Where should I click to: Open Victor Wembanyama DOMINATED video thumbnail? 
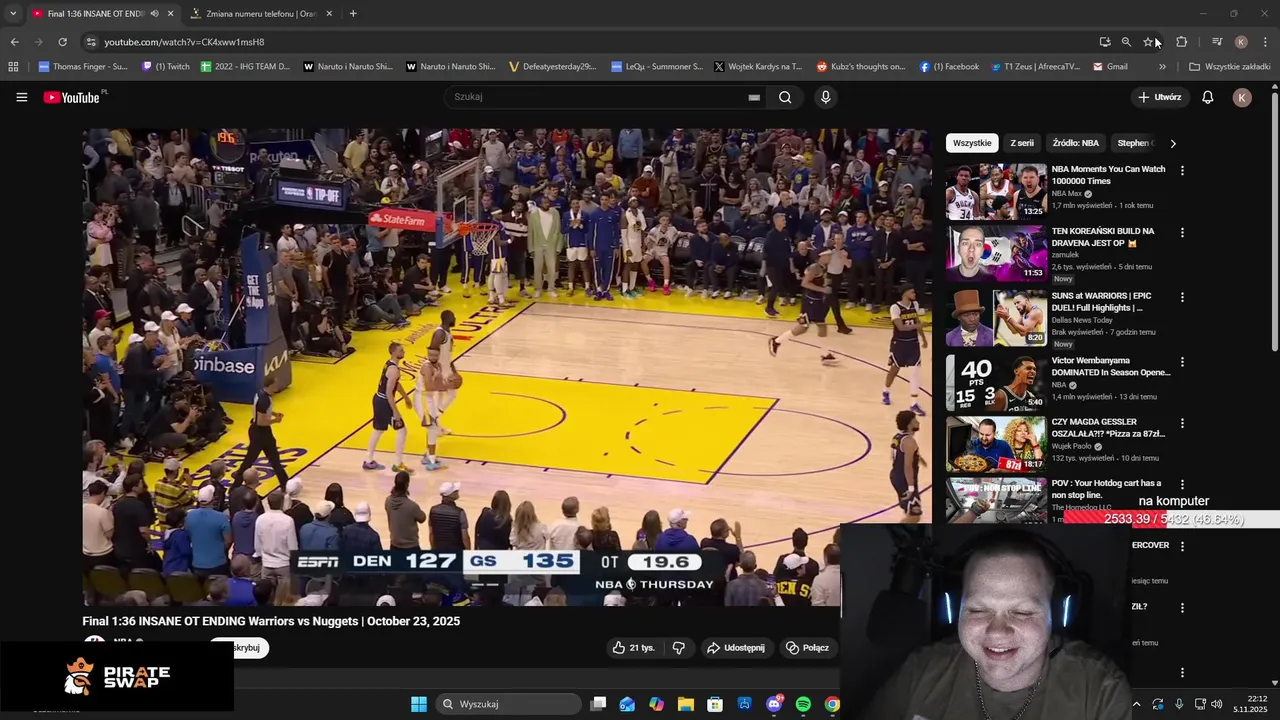(x=996, y=382)
